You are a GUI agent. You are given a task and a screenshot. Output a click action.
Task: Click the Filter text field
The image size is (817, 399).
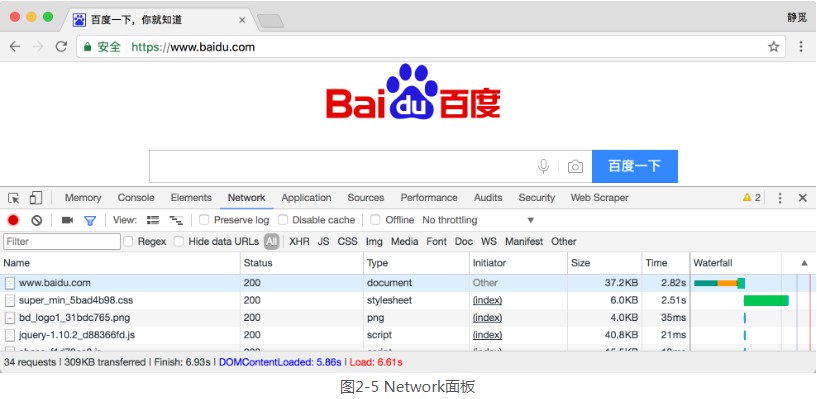(x=62, y=242)
